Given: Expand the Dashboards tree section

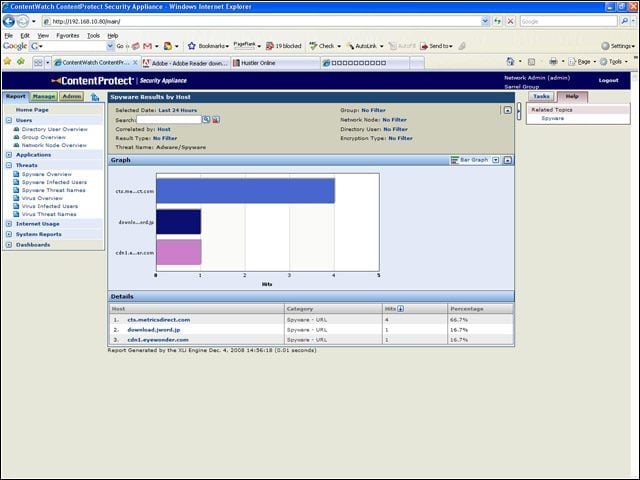Looking at the screenshot, I should point(9,245).
